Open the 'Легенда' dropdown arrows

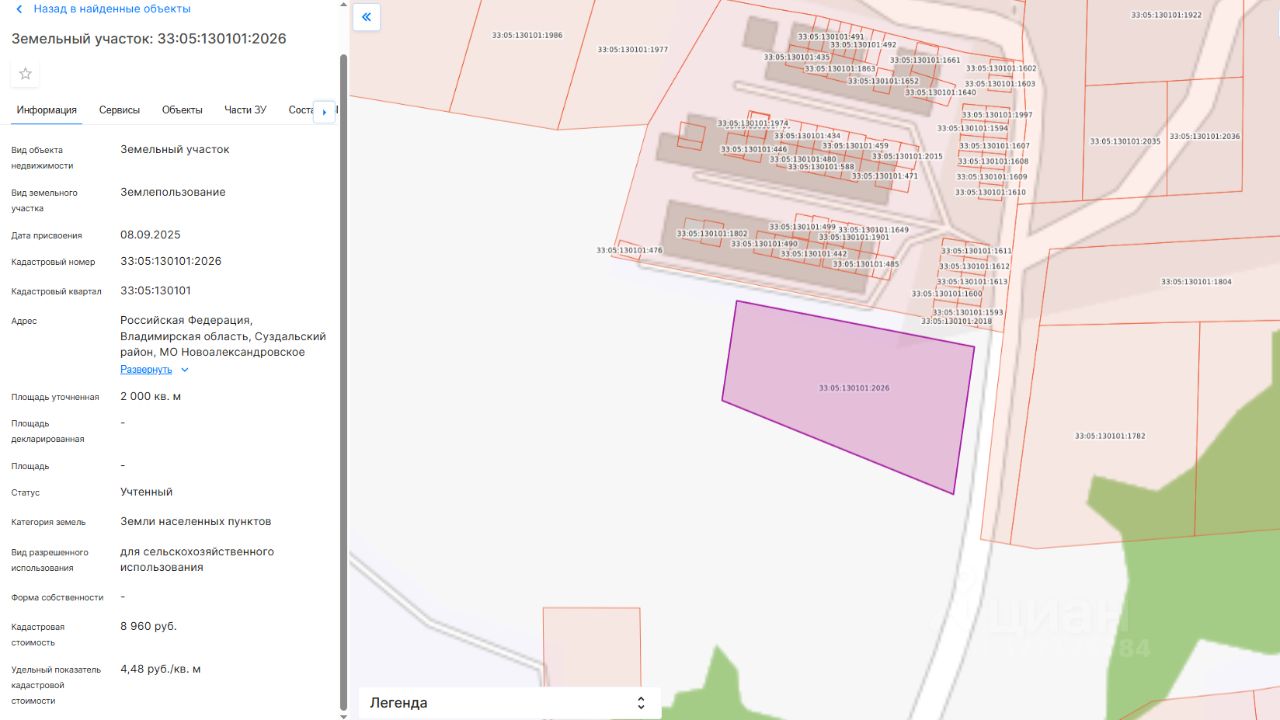tap(641, 703)
